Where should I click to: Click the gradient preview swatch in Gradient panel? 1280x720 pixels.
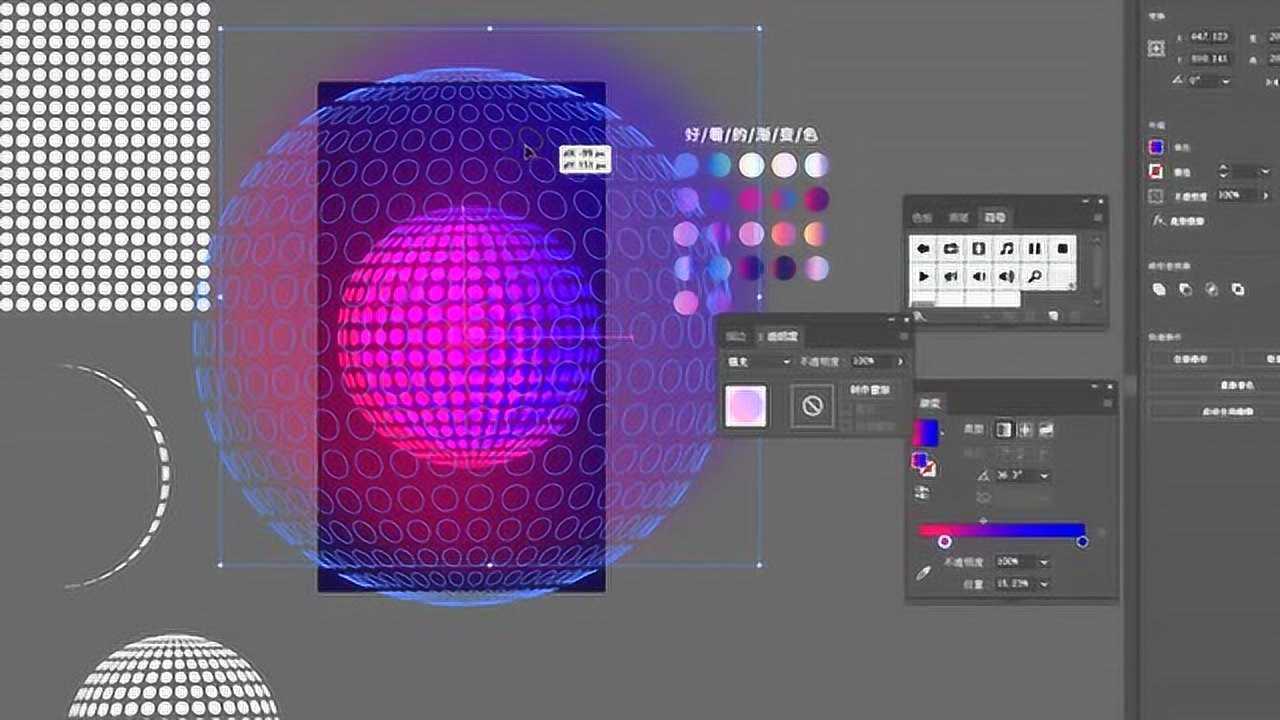[925, 432]
